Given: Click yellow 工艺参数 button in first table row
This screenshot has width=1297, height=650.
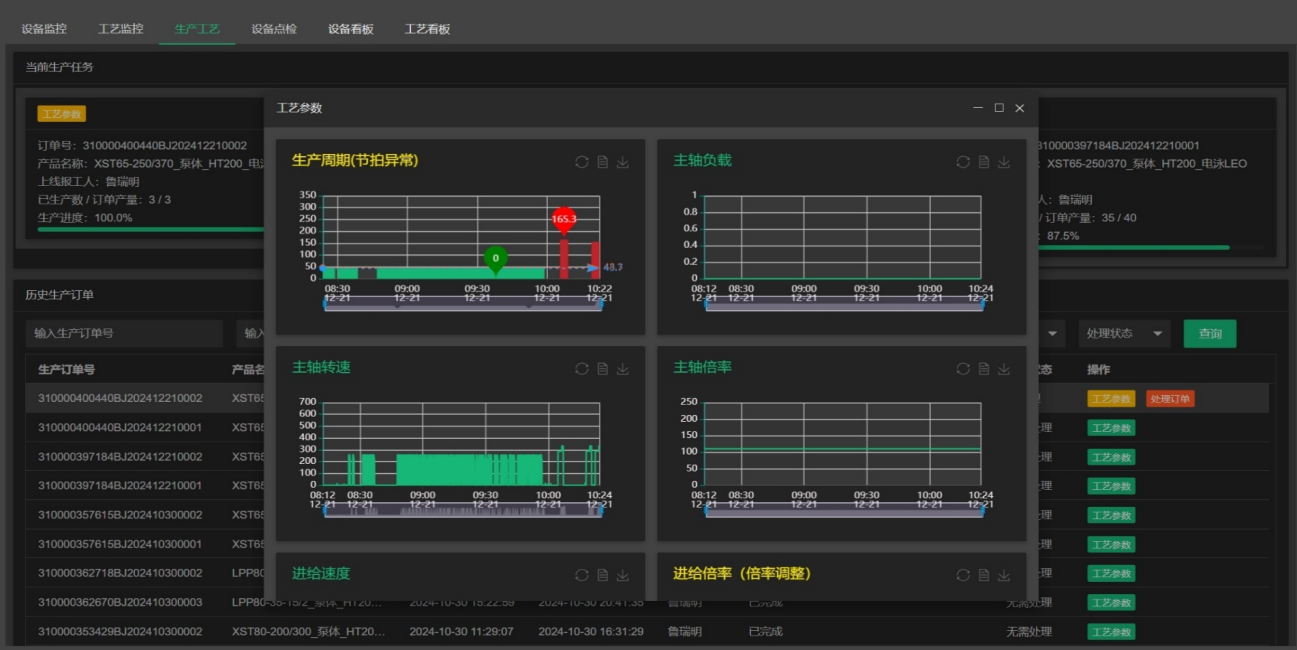Looking at the screenshot, I should click(1111, 399).
